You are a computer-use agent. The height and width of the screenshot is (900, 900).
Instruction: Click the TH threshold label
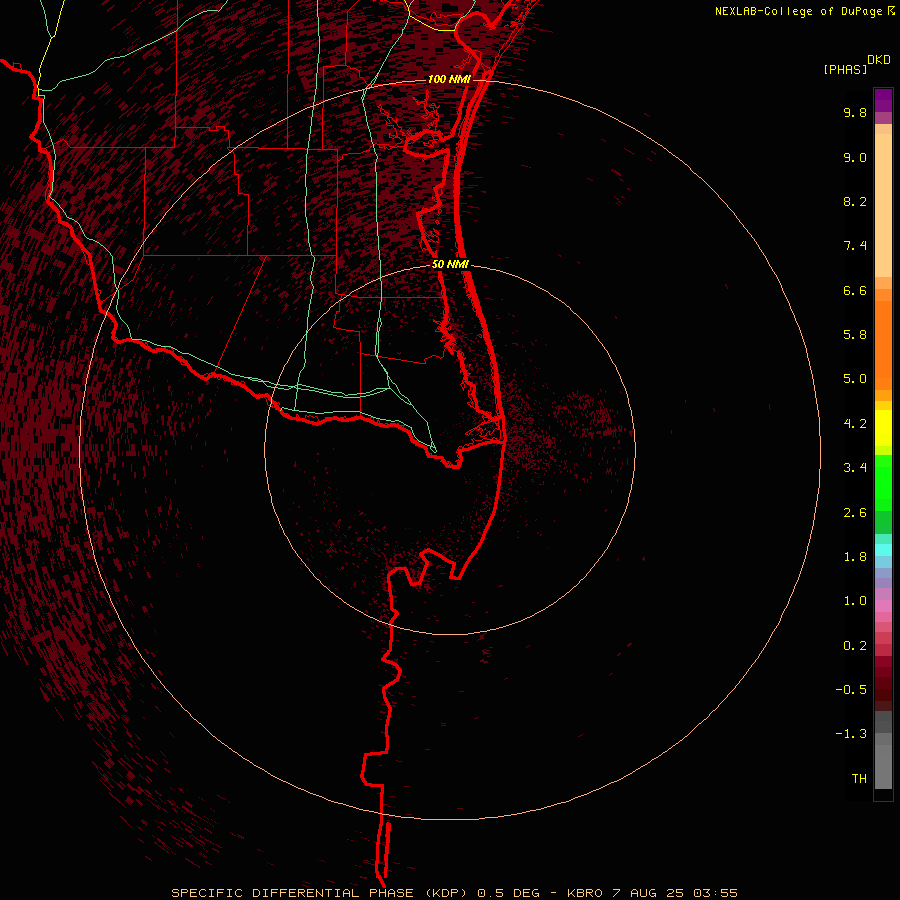pyautogui.click(x=859, y=778)
